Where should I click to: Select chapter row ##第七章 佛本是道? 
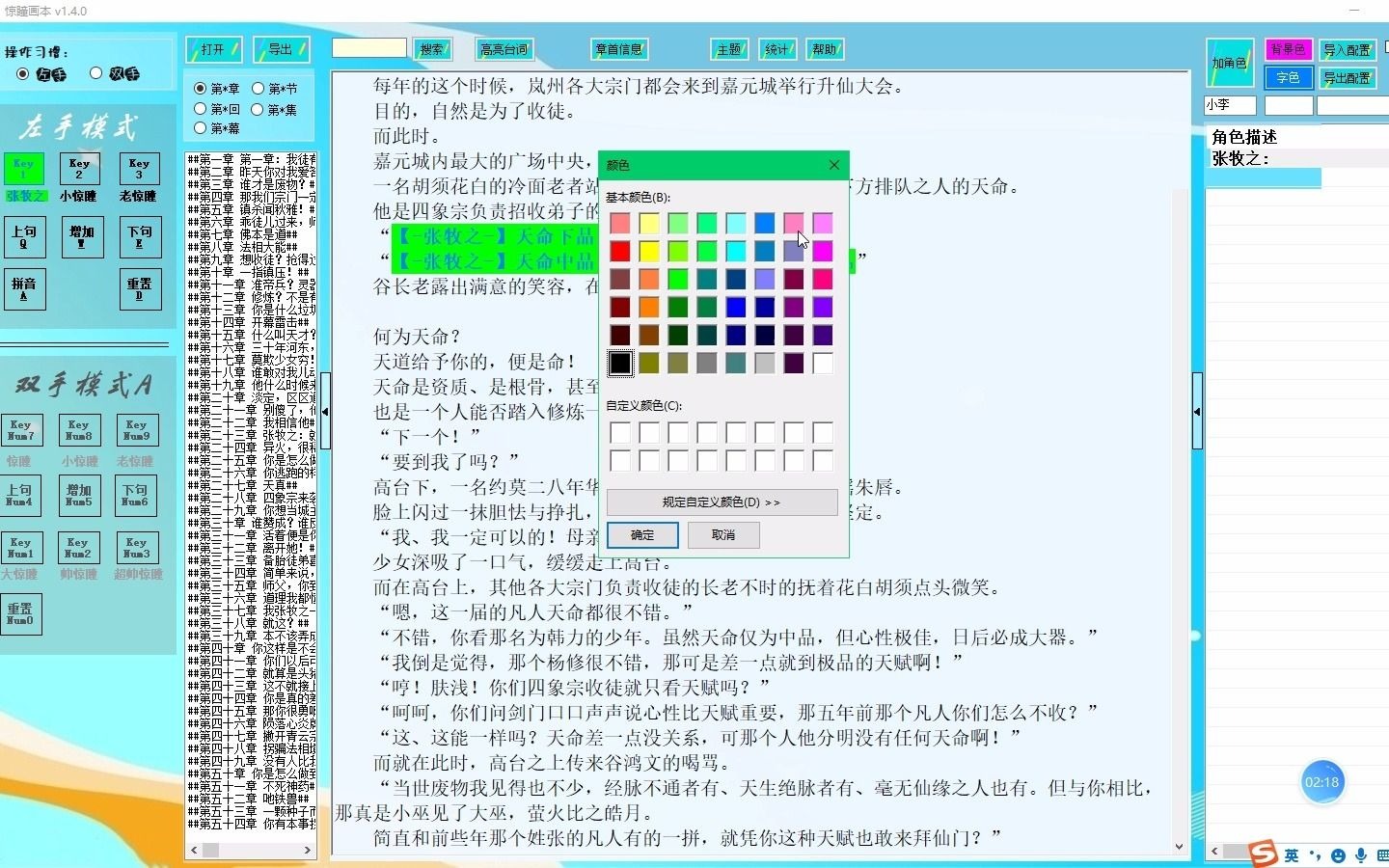pos(251,233)
